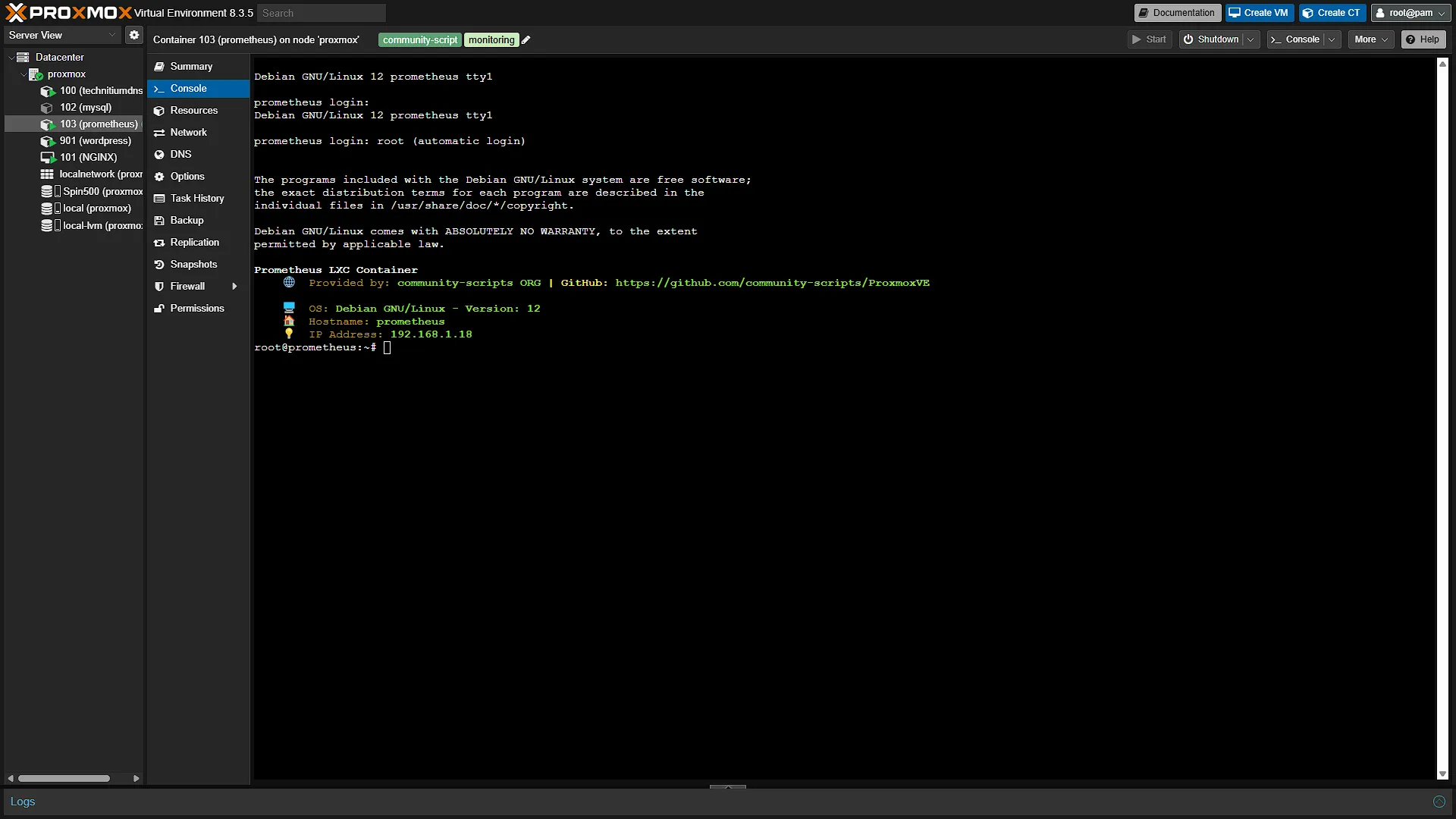Click the Resources cube icon
Viewport: 1456px width, 819px height.
point(159,111)
